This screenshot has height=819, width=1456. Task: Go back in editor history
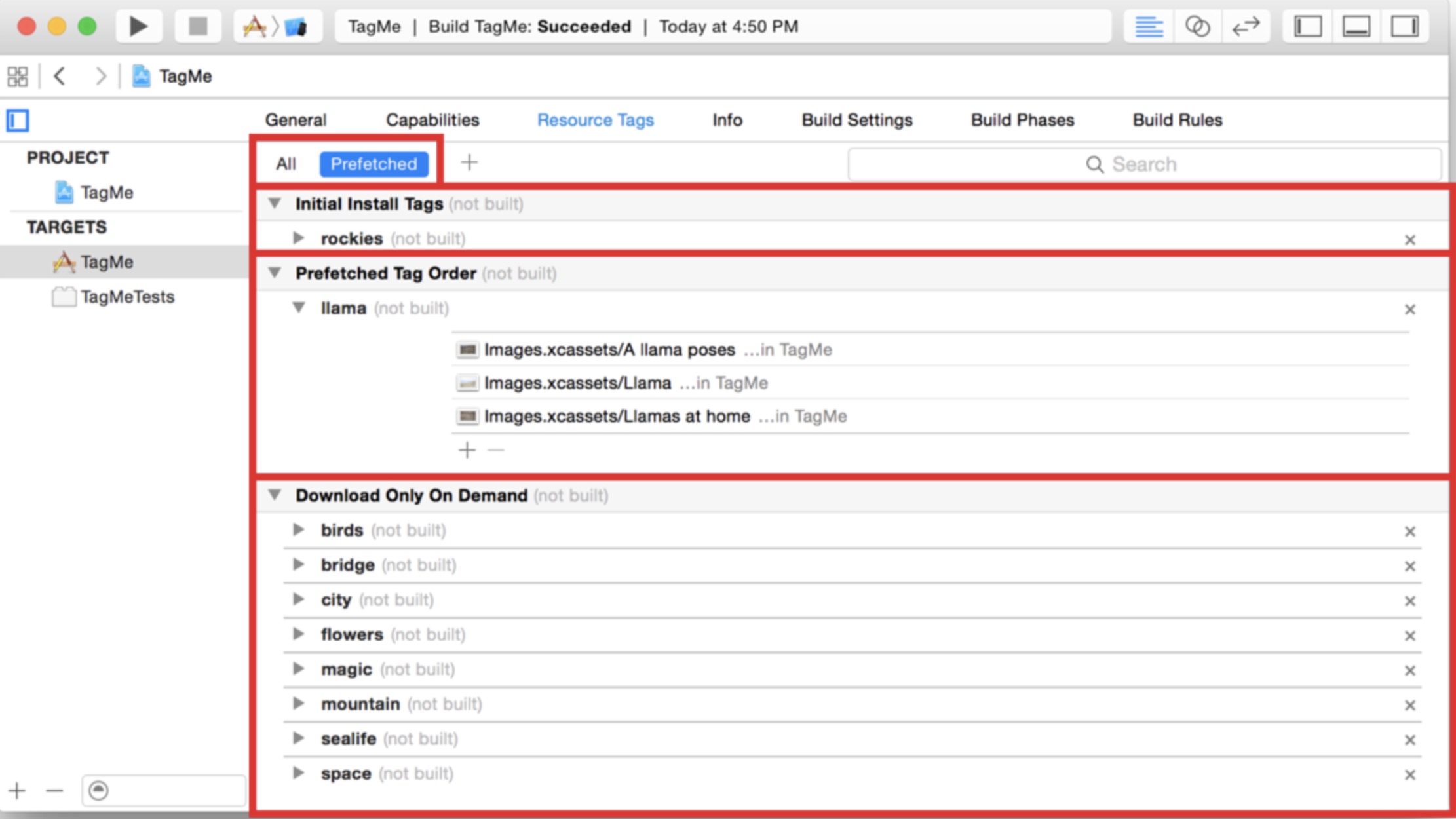tap(60, 76)
